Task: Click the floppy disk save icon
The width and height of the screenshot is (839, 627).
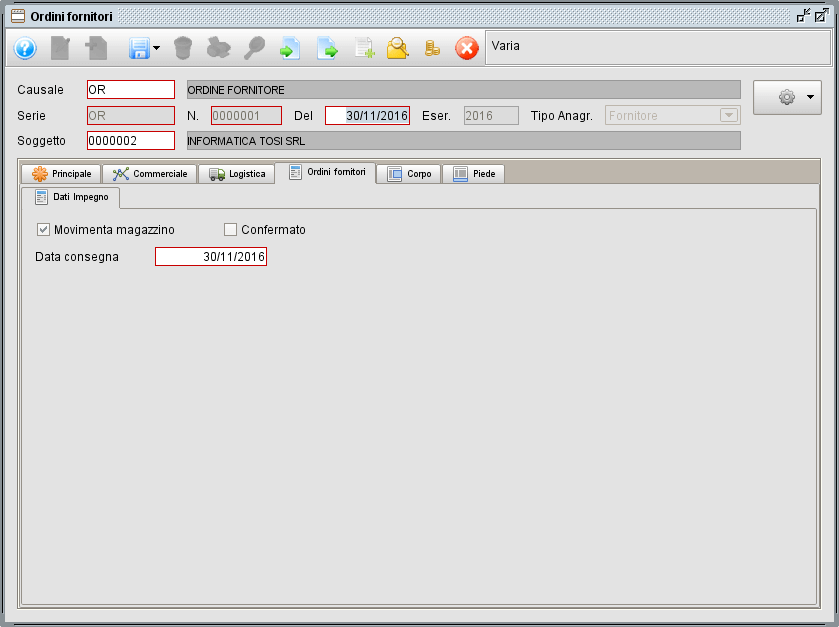Action: 138,48
